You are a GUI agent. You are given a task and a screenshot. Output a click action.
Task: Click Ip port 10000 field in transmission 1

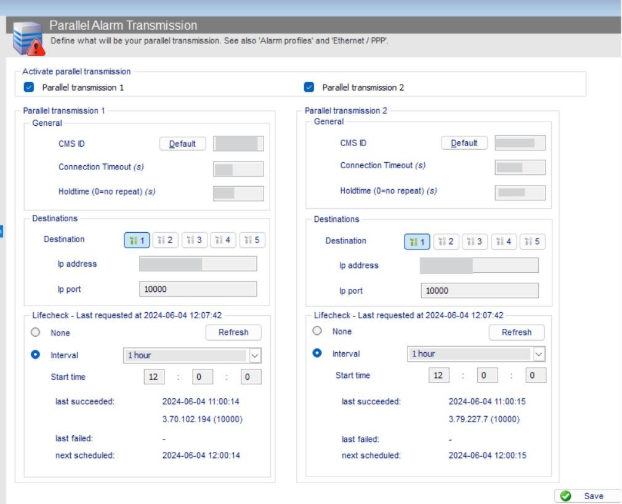click(198, 289)
